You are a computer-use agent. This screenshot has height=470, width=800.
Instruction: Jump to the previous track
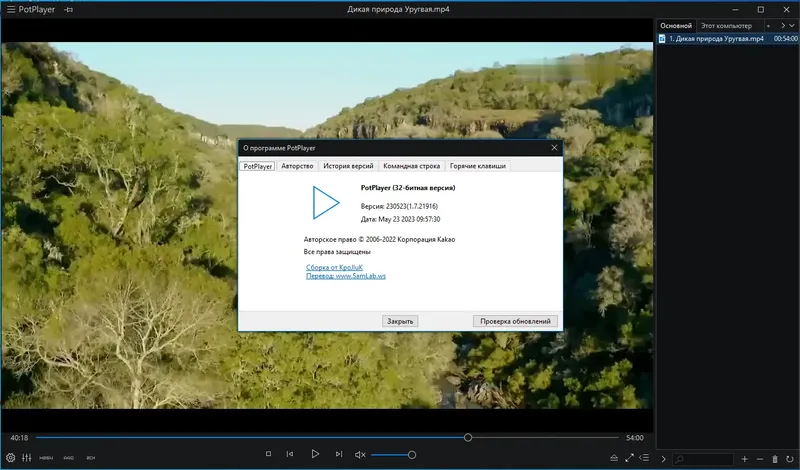(x=290, y=454)
